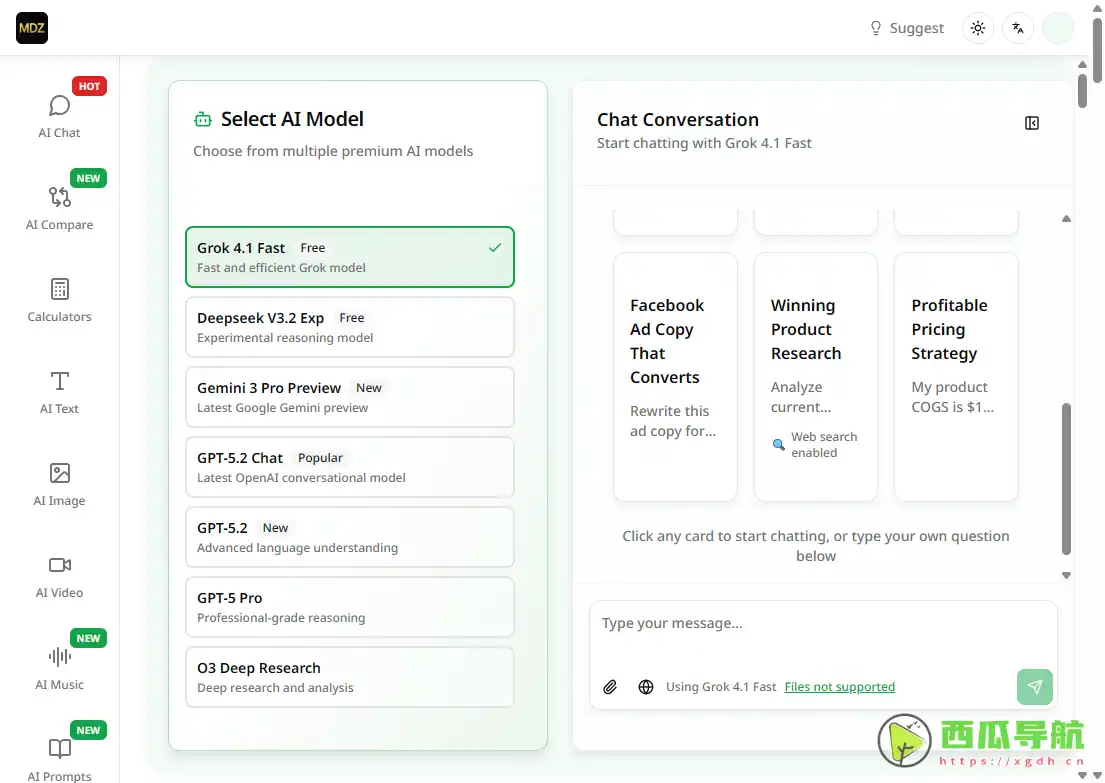Click the Suggest button
The height and width of the screenshot is (783, 1105).
click(x=906, y=28)
